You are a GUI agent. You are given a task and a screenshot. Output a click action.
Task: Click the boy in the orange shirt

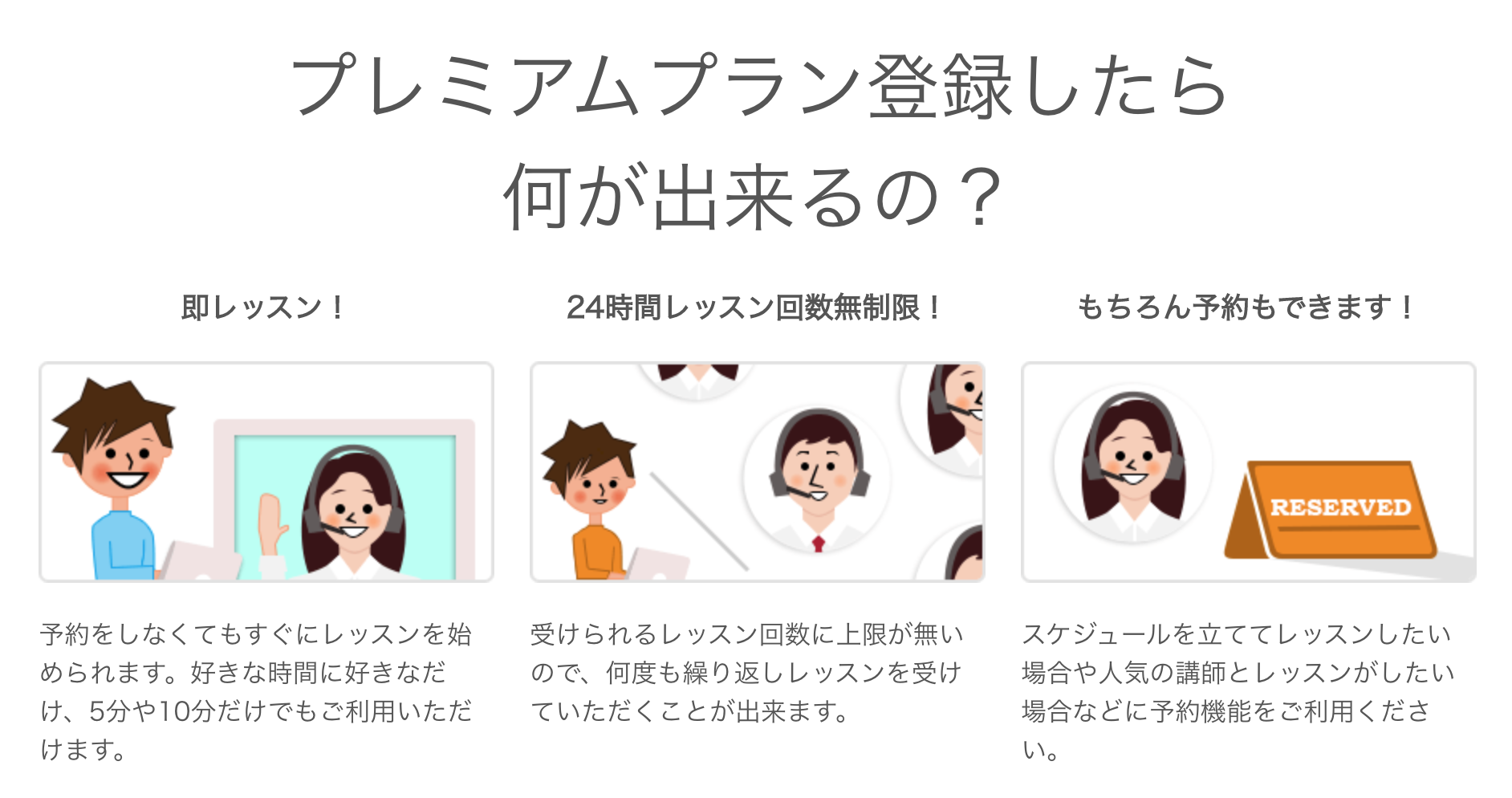pos(591,499)
